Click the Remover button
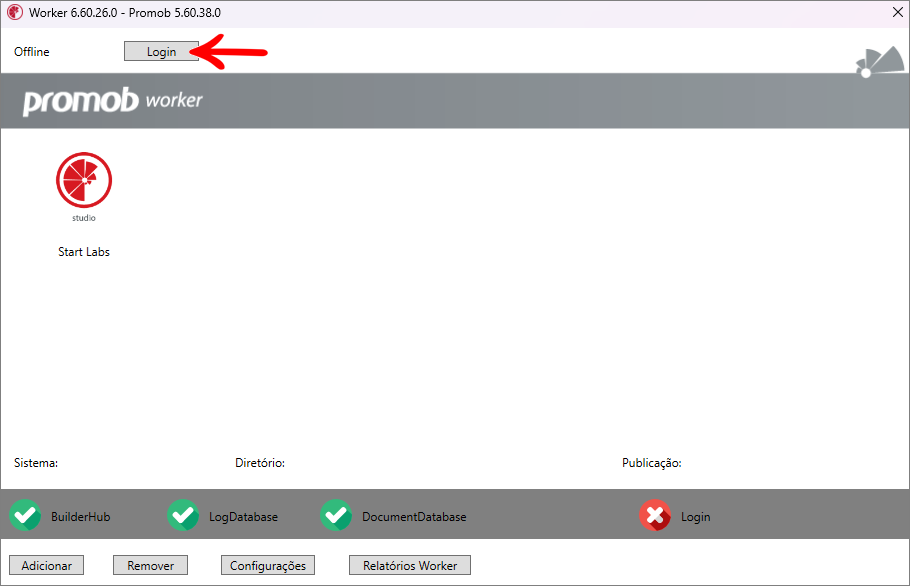The height and width of the screenshot is (586, 910). [x=150, y=566]
